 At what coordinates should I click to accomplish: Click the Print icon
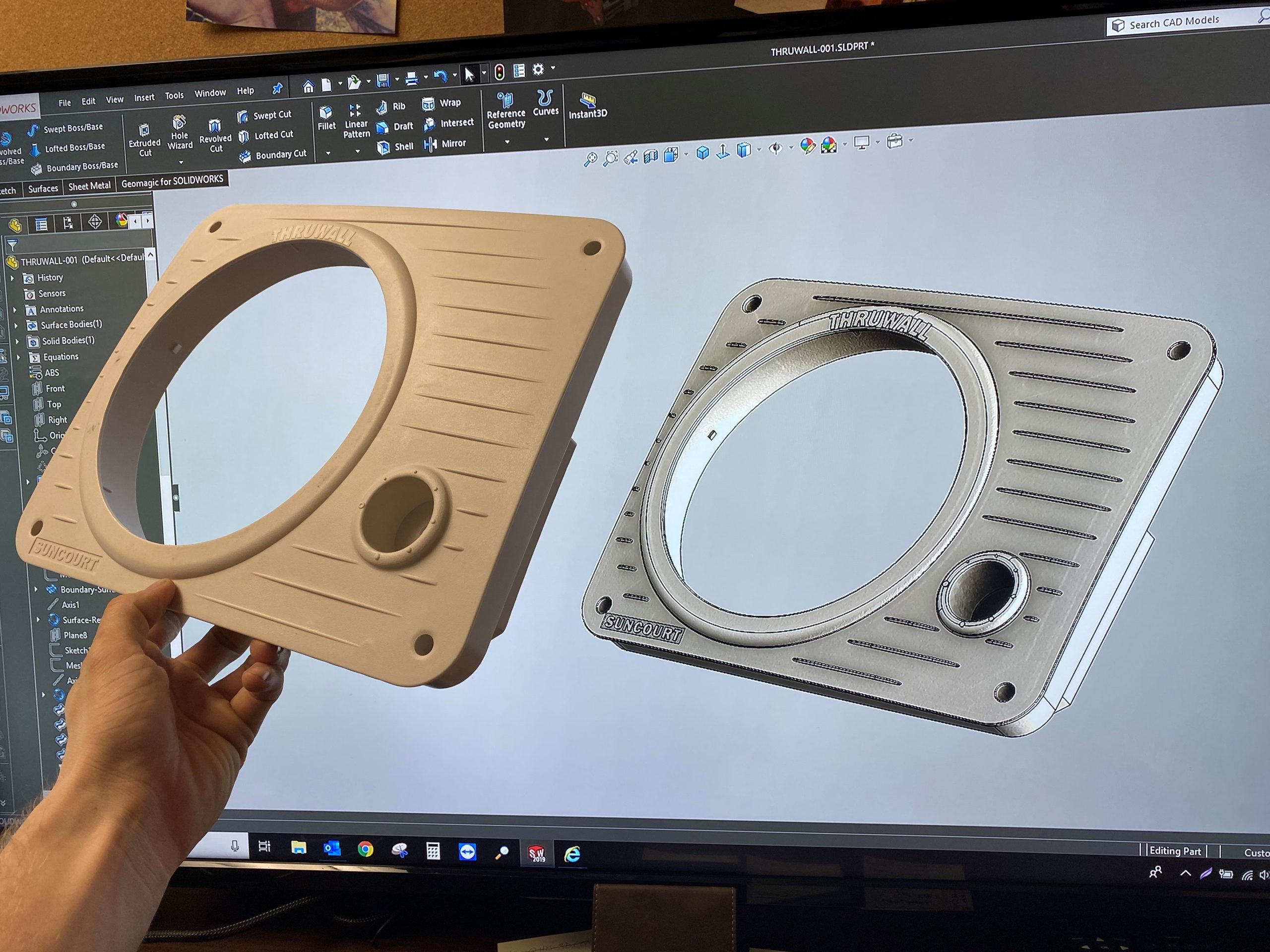coord(411,78)
